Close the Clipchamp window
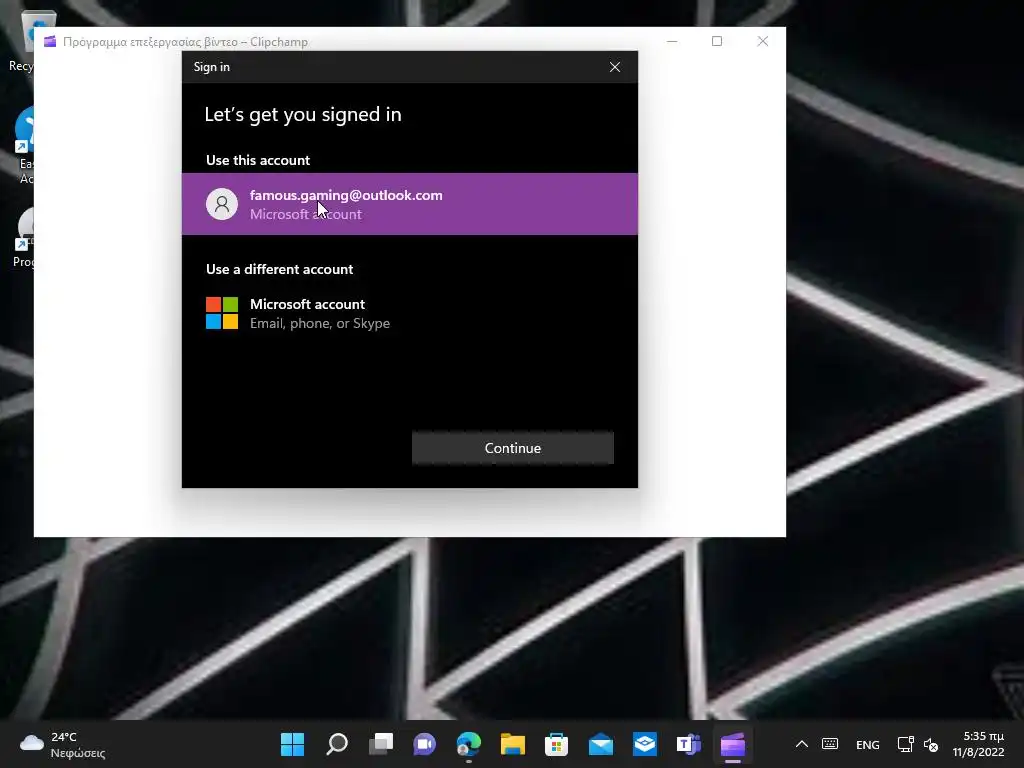1024x768 pixels. click(x=763, y=41)
